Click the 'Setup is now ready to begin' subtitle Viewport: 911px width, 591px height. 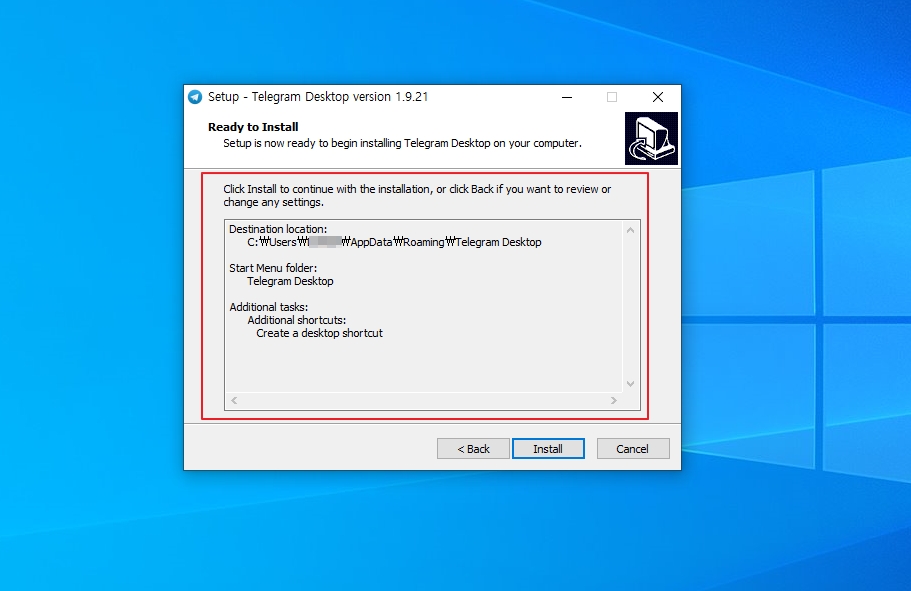click(402, 143)
